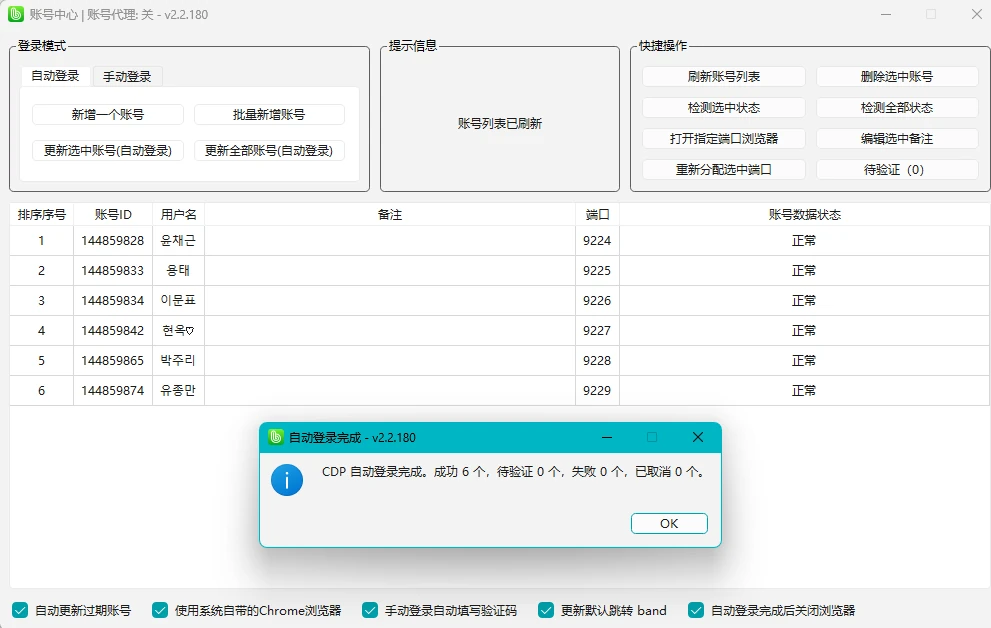Select account ID 144859828
Viewport: 991px width, 628px height.
112,241
